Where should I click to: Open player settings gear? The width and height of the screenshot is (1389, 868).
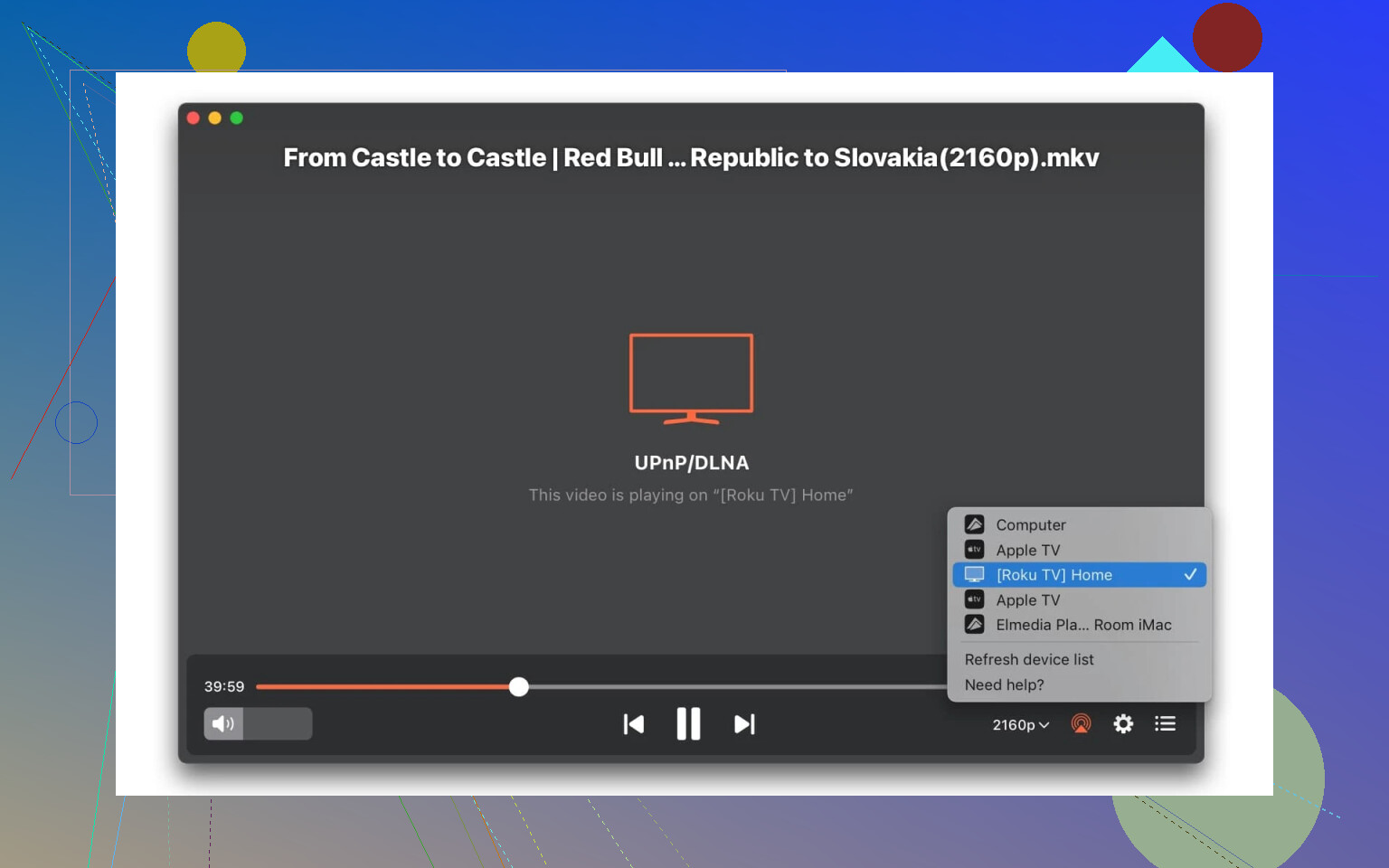(x=1123, y=724)
